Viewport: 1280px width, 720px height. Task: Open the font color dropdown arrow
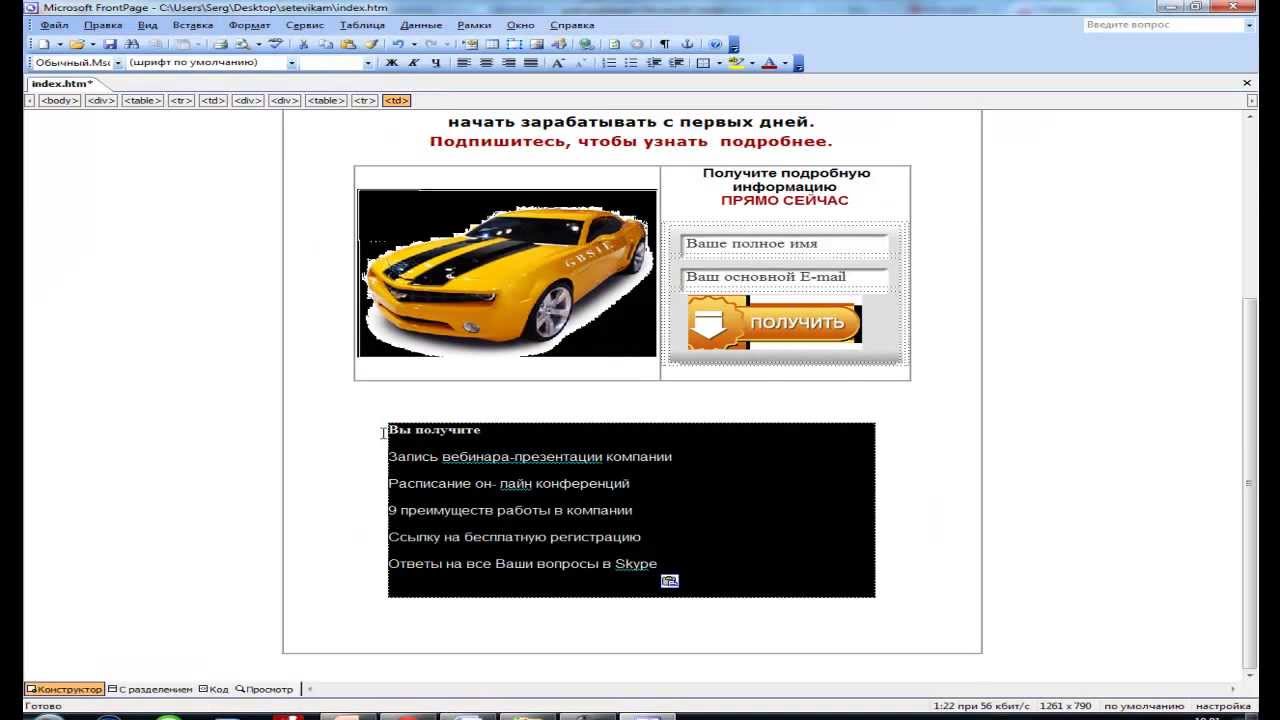pyautogui.click(x=785, y=63)
